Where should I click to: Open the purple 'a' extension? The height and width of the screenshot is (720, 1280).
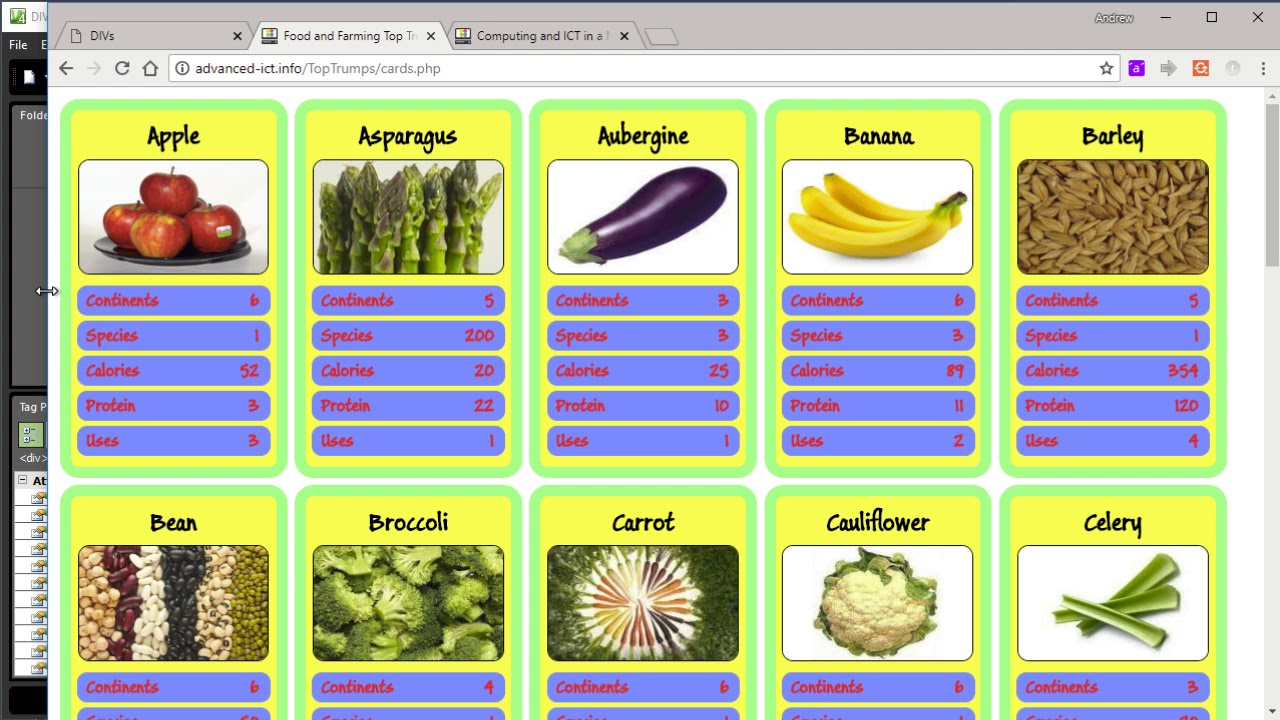coord(1136,68)
